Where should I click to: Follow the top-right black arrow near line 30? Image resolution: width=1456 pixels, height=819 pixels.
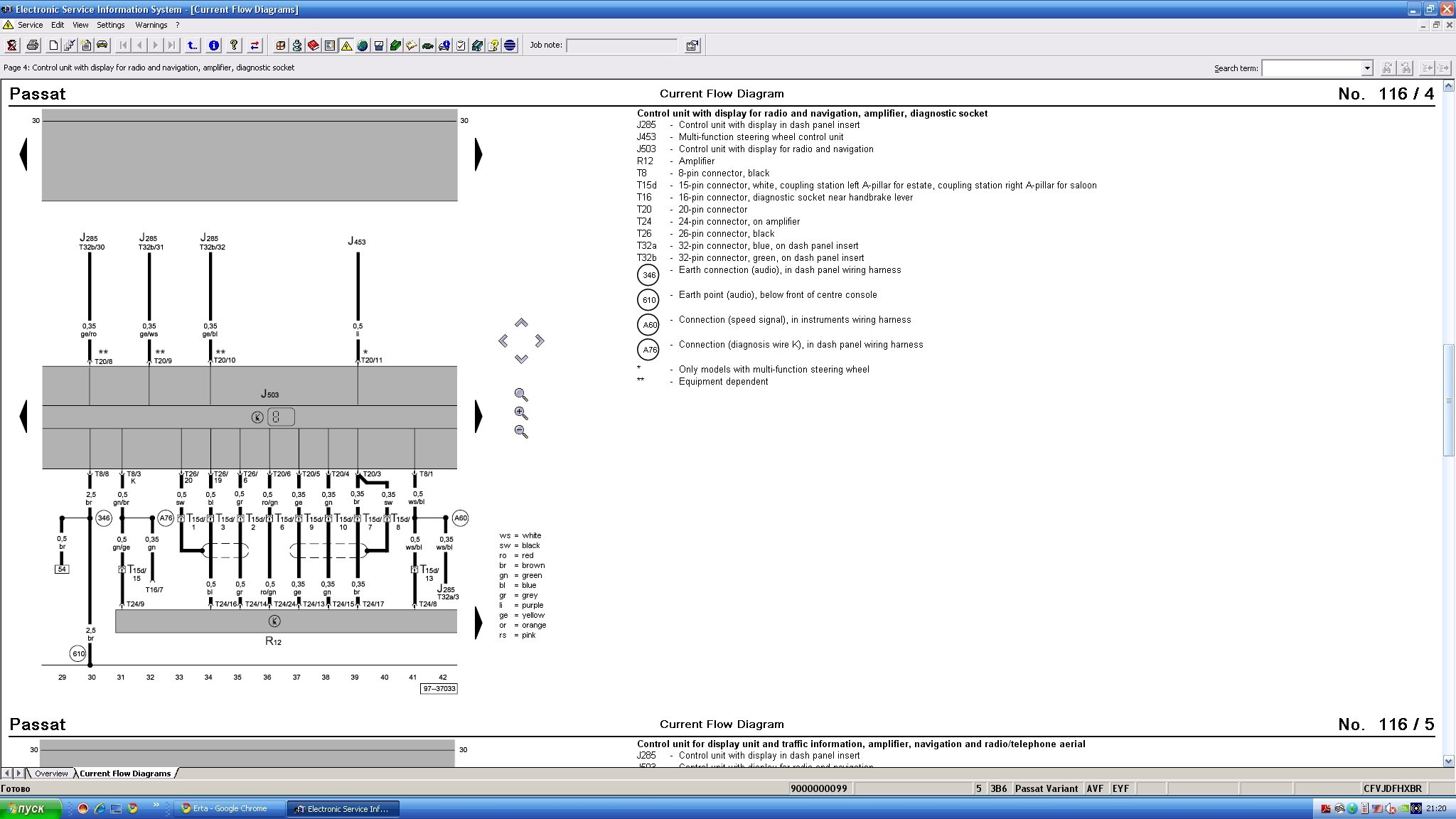click(x=478, y=154)
